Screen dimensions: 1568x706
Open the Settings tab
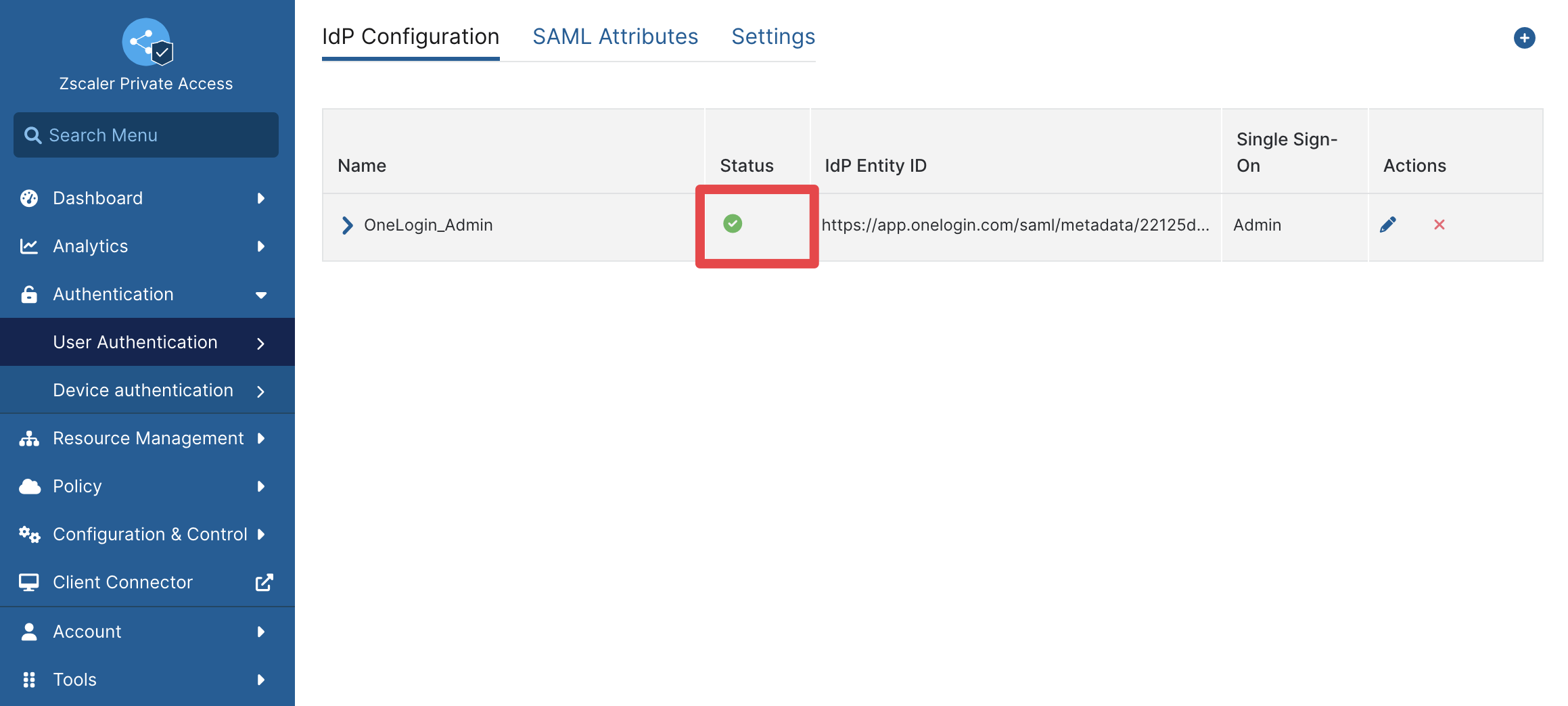(773, 37)
